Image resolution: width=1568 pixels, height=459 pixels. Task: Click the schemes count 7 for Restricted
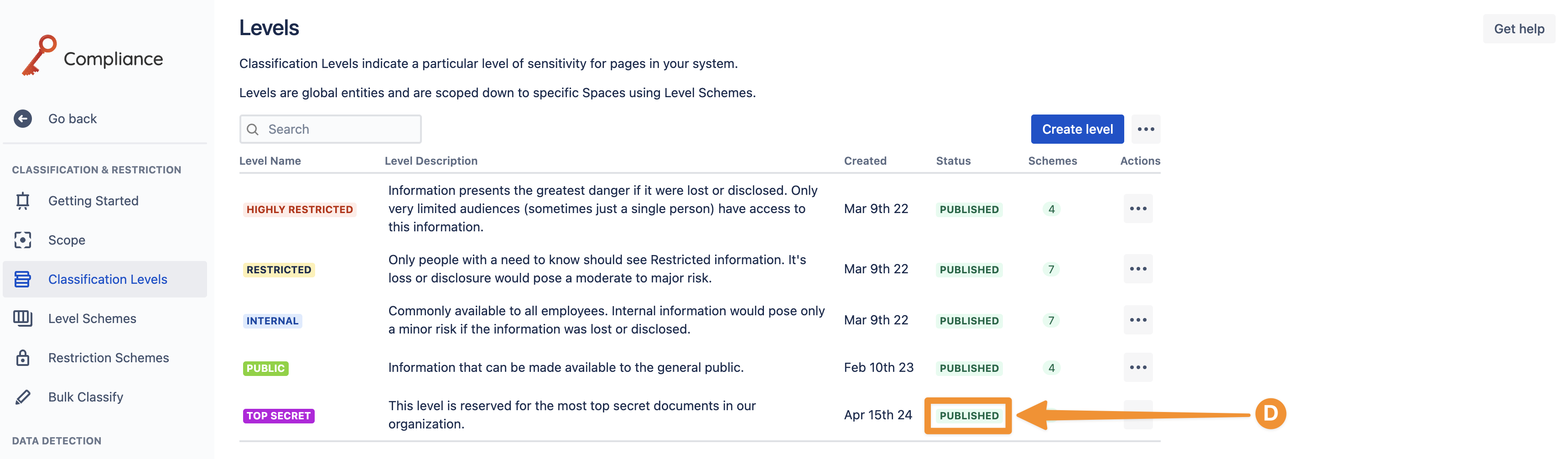click(x=1051, y=269)
